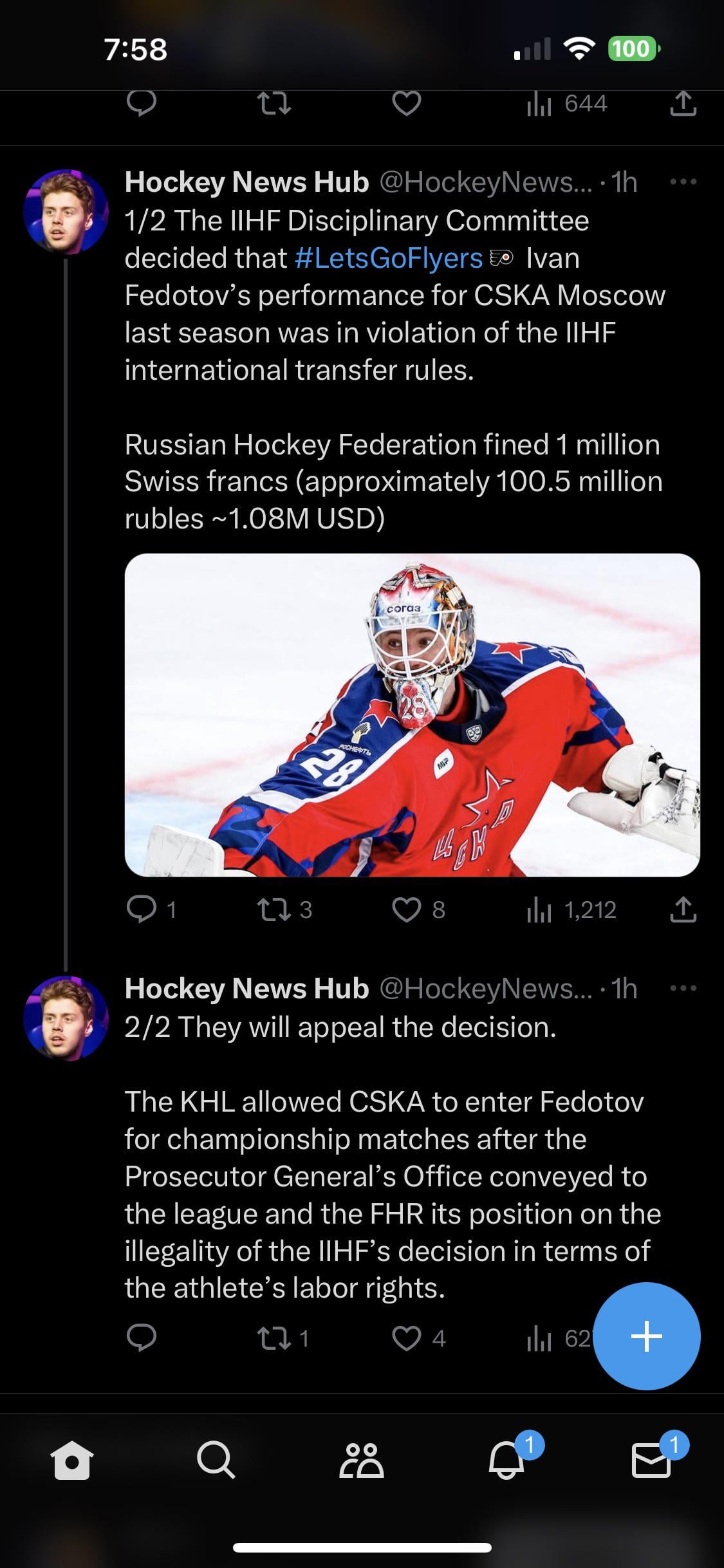Share the tweet with 644 views
This screenshot has height=1568, width=724.
683,104
